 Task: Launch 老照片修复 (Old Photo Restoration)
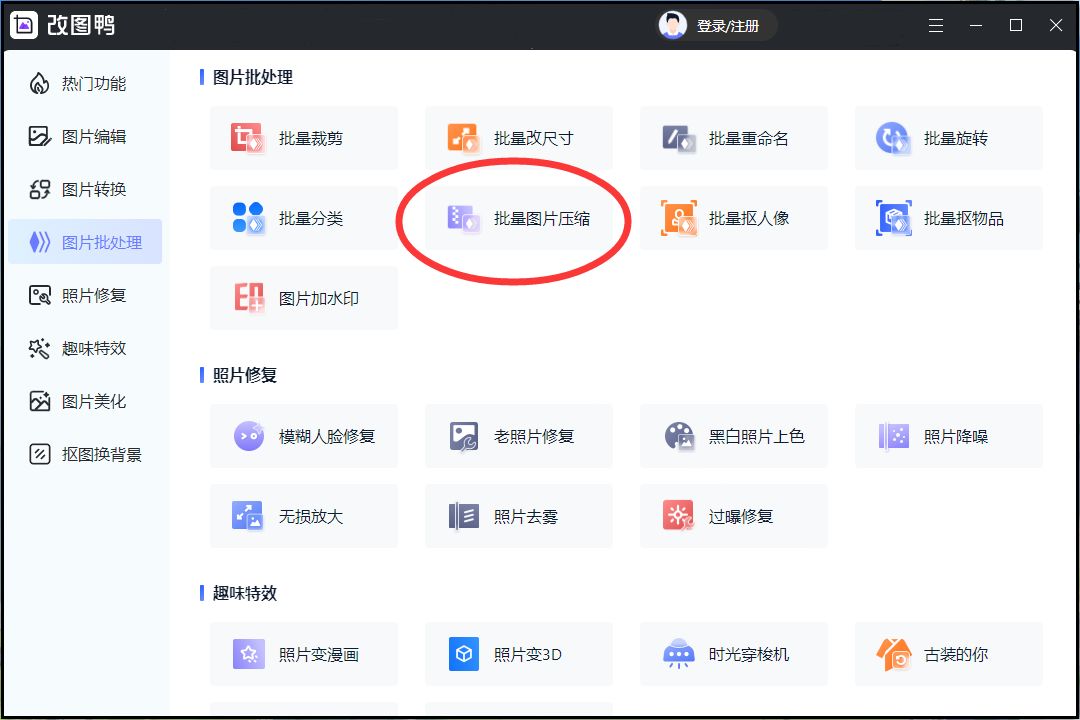tap(518, 436)
